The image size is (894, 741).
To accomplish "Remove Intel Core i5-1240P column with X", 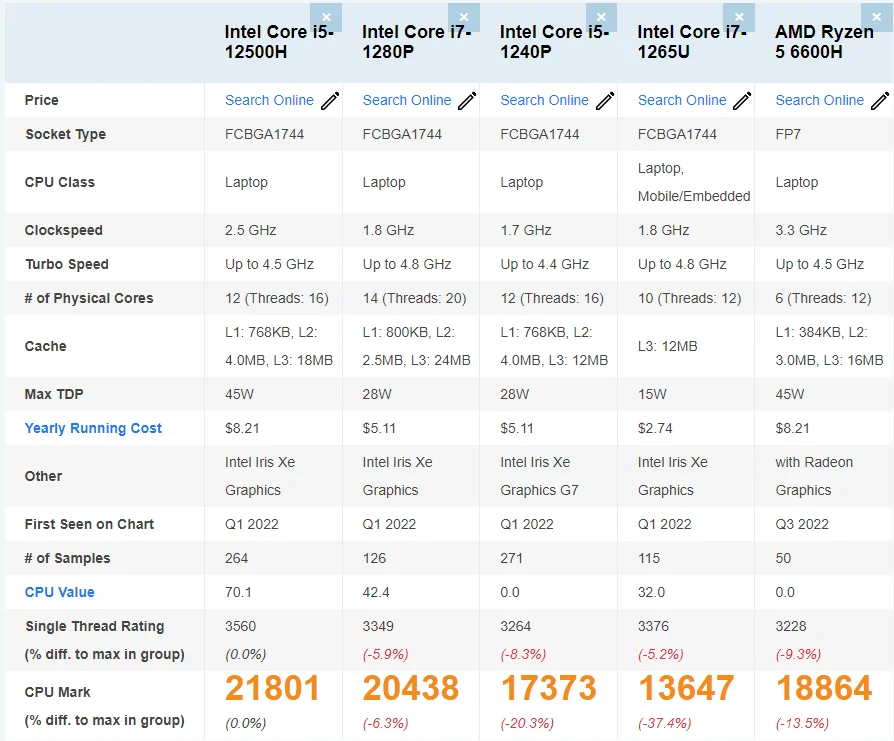I will click(x=602, y=17).
